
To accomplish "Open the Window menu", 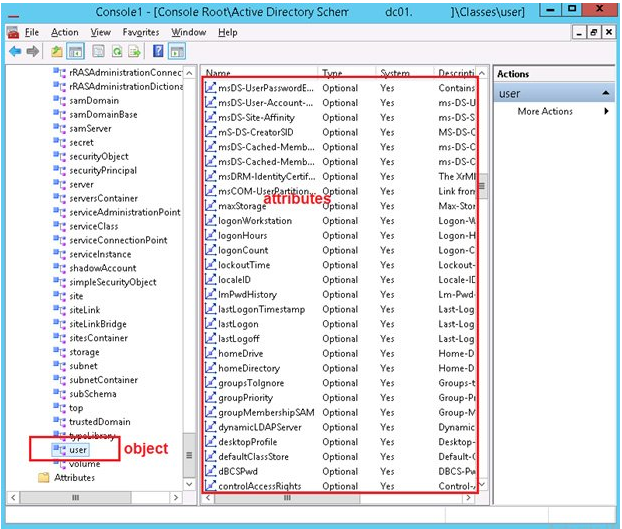I will pos(188,32).
